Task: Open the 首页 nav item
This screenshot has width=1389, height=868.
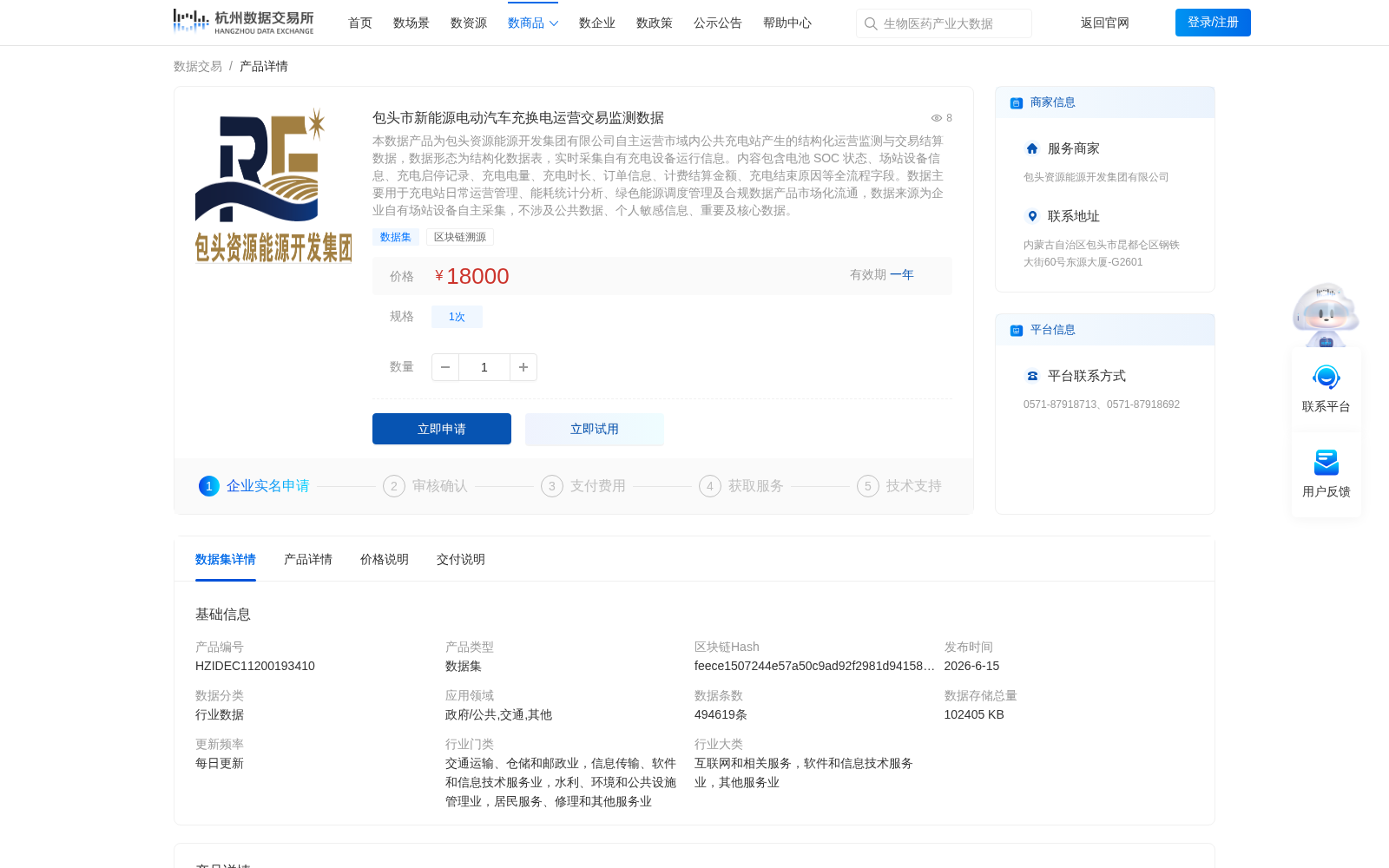Action: pyautogui.click(x=360, y=23)
